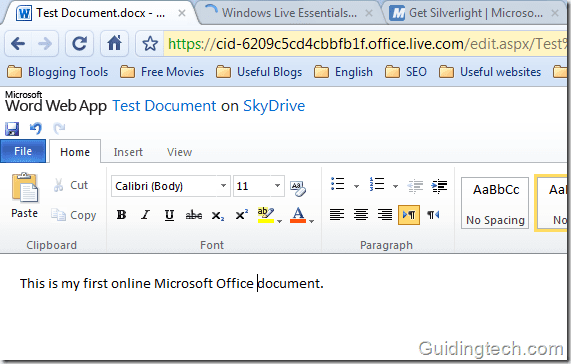Align text to the left
The image size is (571, 364).
(x=337, y=215)
